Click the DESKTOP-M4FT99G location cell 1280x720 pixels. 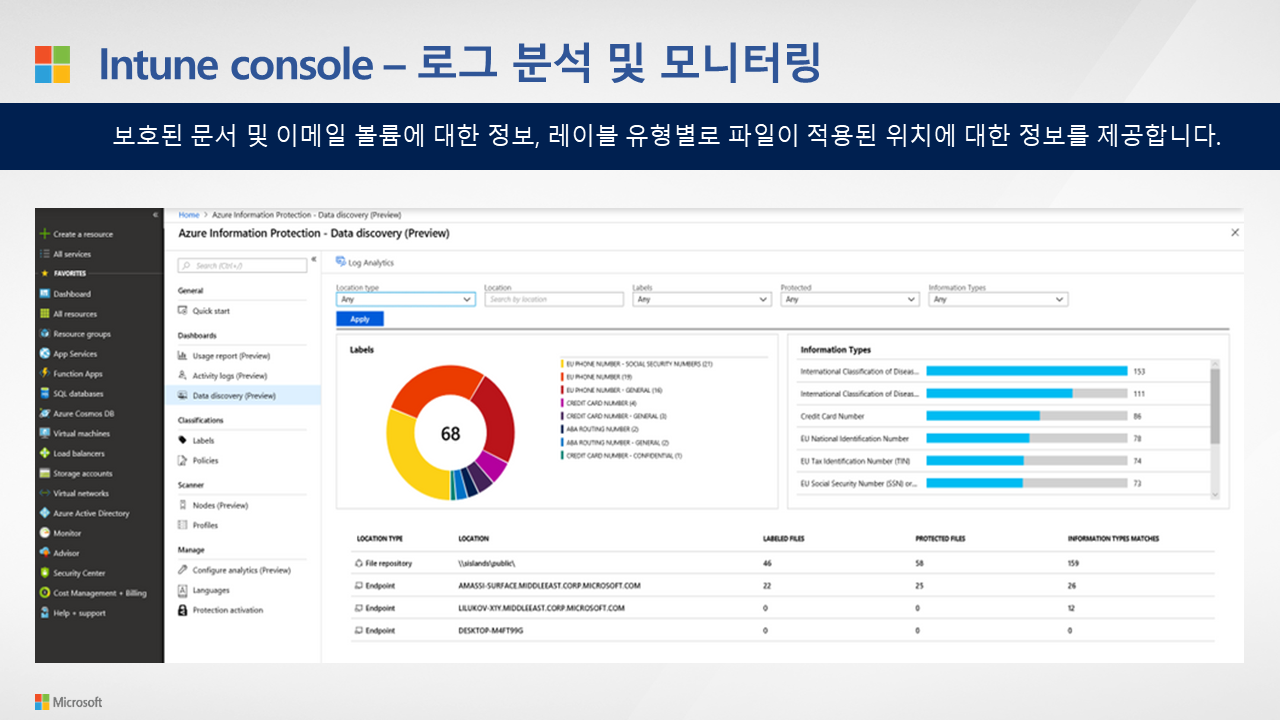pyautogui.click(x=491, y=631)
